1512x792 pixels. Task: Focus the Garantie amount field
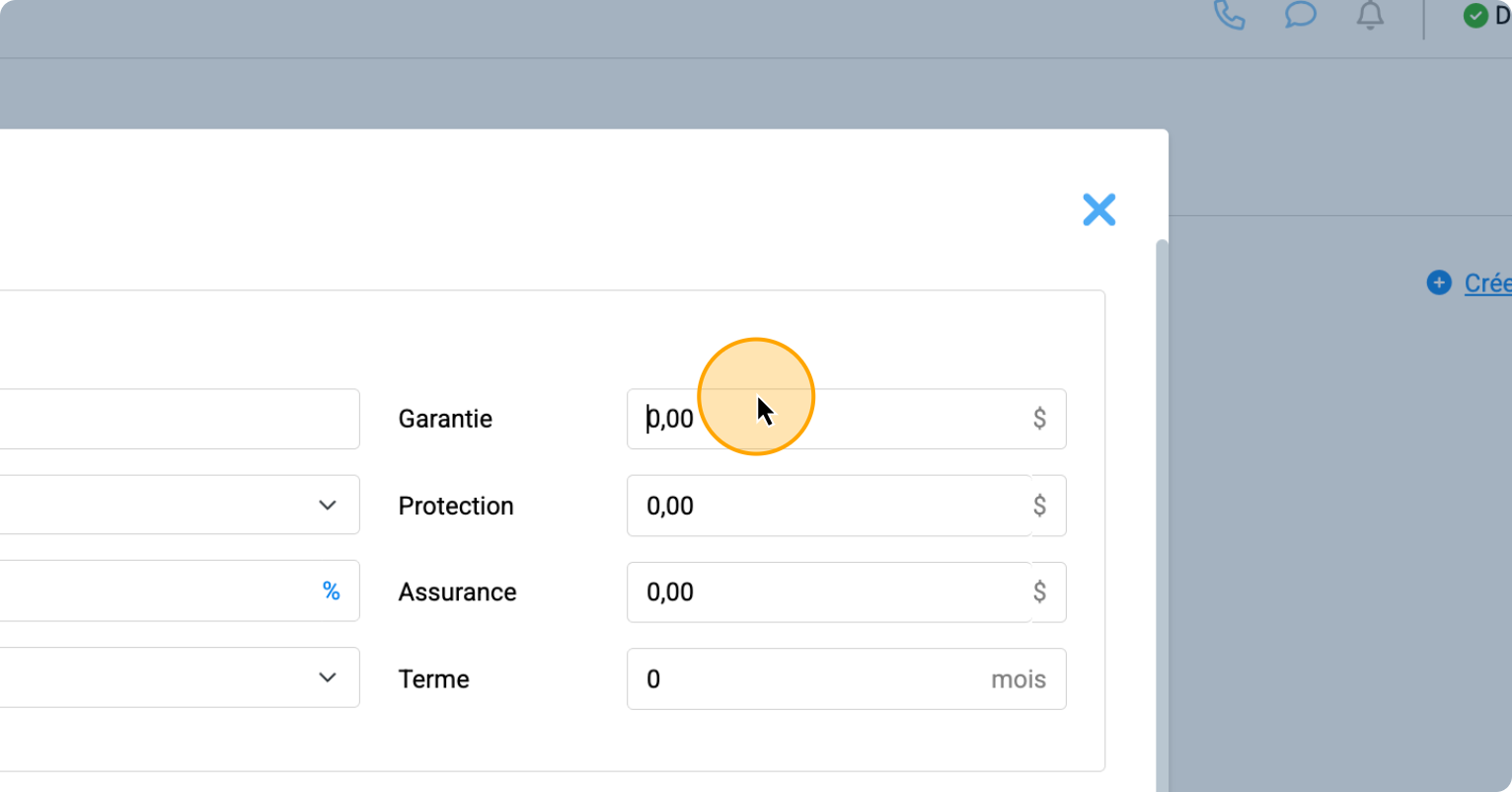pos(829,419)
